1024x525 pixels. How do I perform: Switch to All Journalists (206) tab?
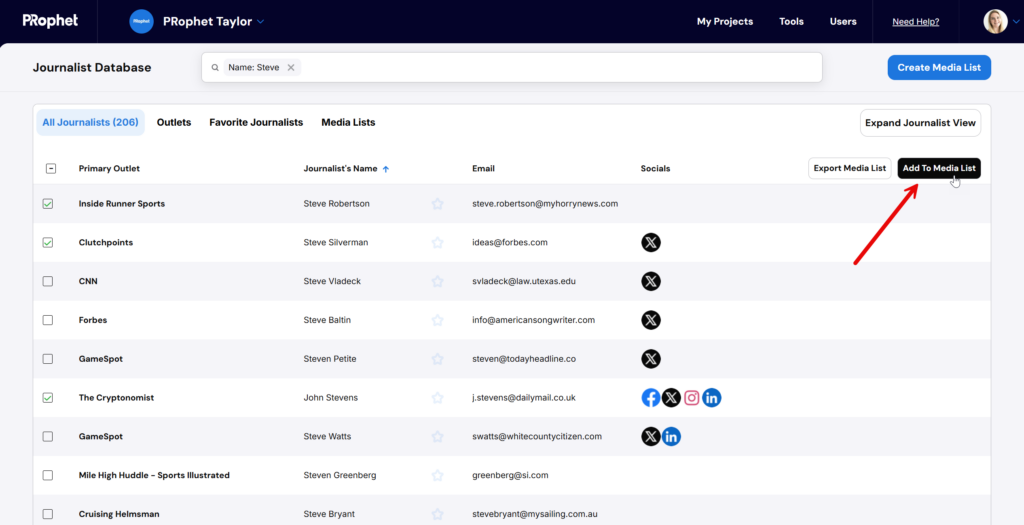click(90, 122)
